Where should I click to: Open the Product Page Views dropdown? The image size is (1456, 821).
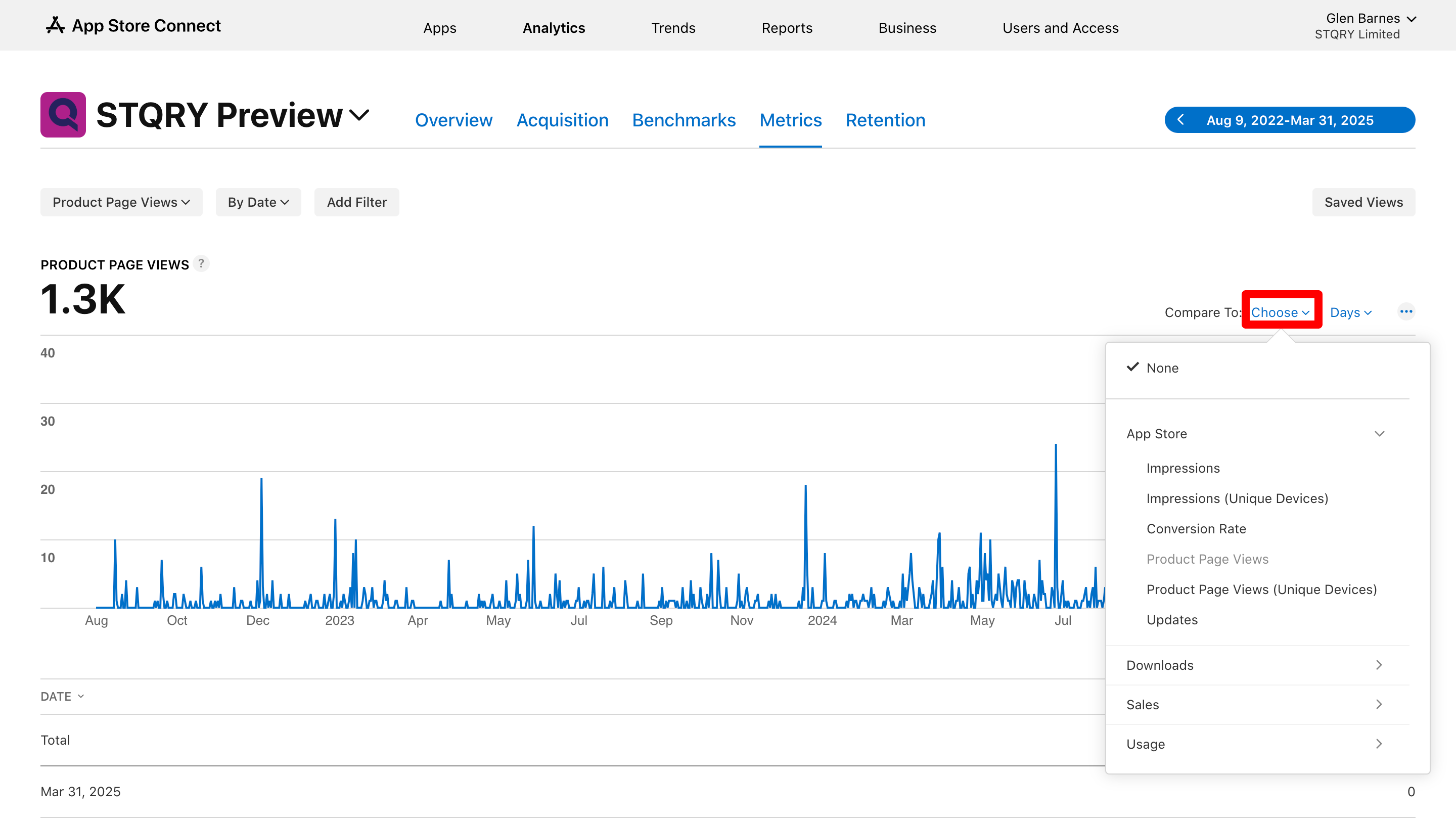(x=121, y=202)
